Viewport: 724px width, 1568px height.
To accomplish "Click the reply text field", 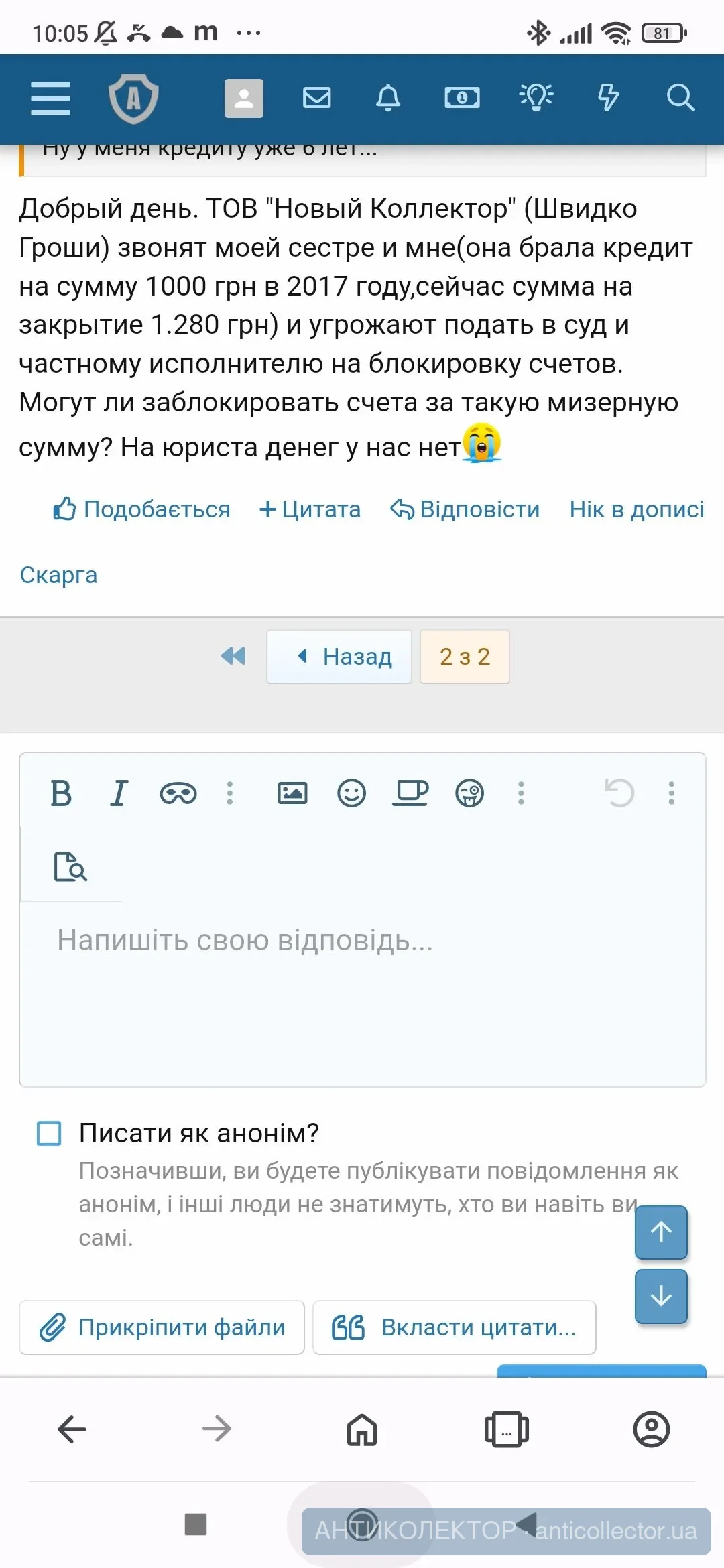I will tap(362, 992).
